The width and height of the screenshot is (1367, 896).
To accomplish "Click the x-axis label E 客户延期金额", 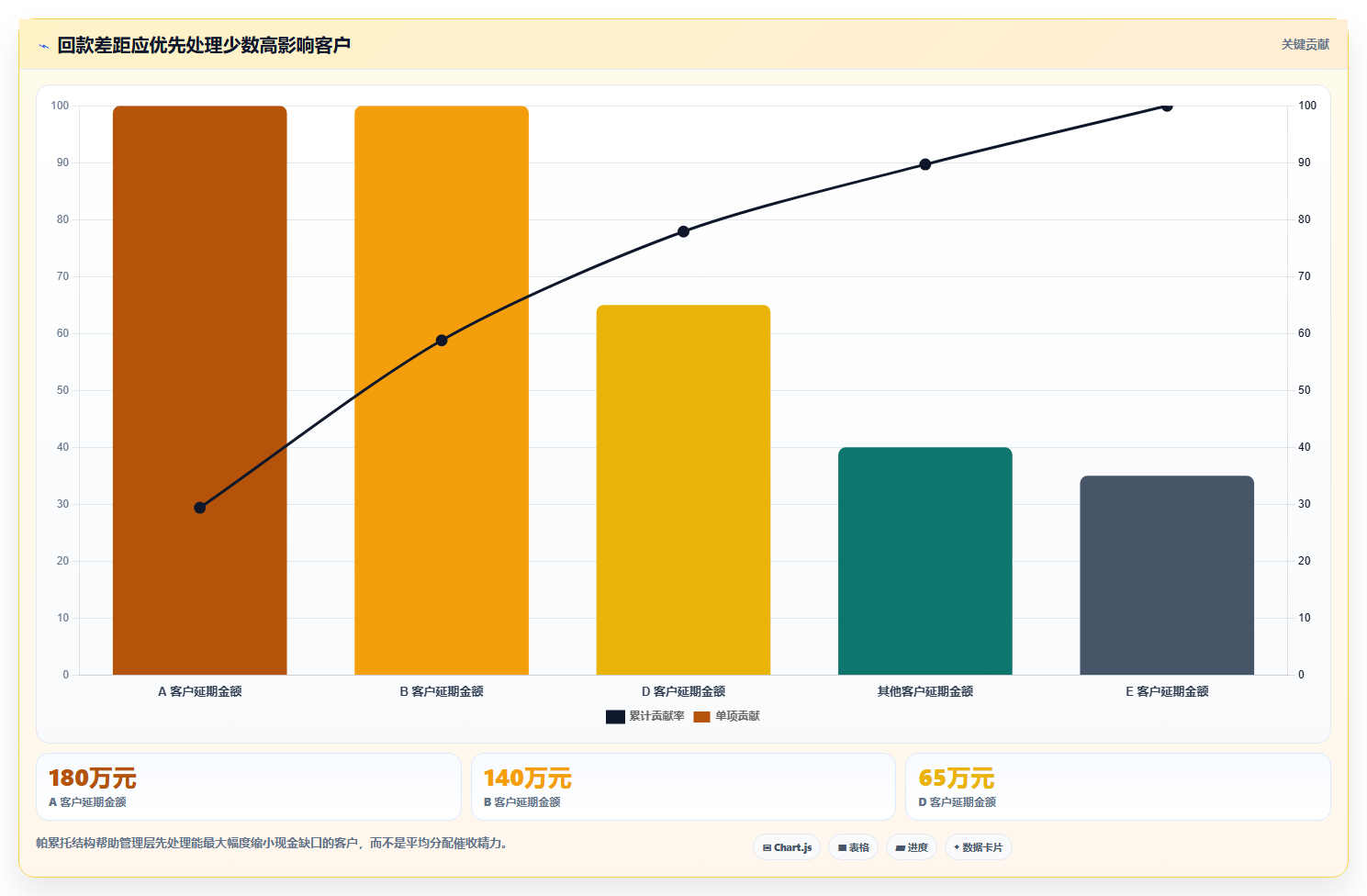I will 1167,691.
